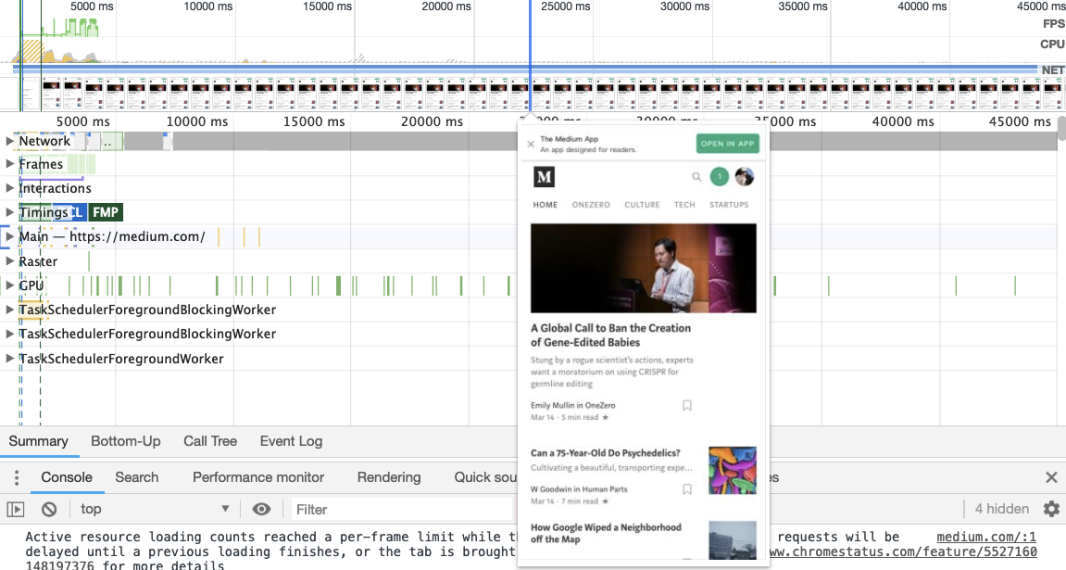The width and height of the screenshot is (1066, 570).
Task: Clear the console output
Action: pyautogui.click(x=49, y=509)
